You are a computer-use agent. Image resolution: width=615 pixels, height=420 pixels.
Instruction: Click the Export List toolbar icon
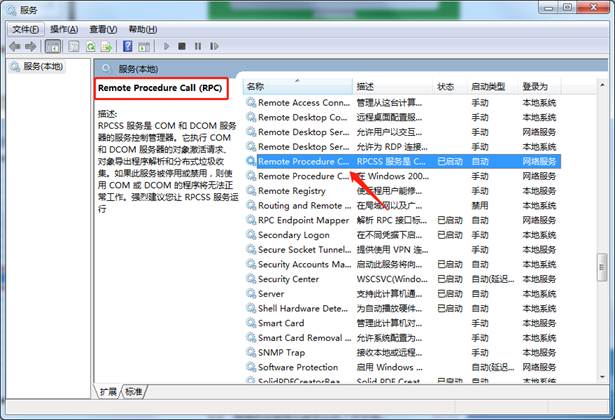click(108, 46)
